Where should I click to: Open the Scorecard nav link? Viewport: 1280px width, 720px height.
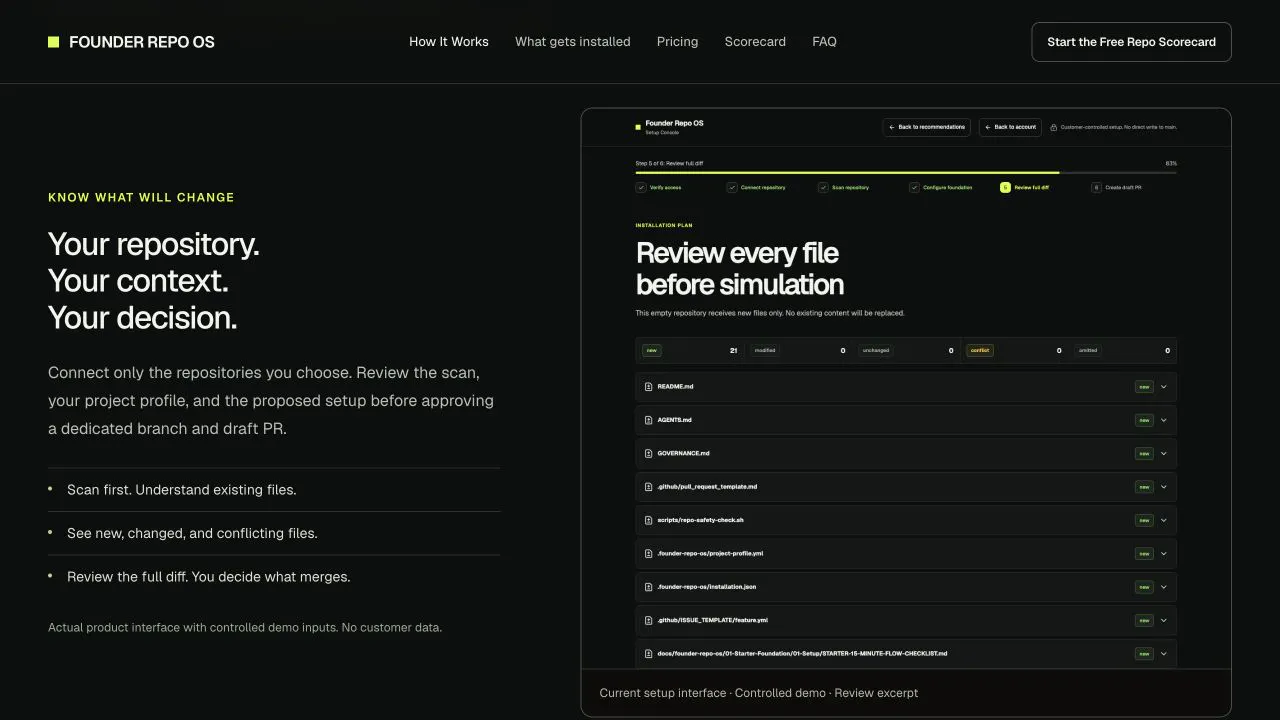pyautogui.click(x=755, y=42)
